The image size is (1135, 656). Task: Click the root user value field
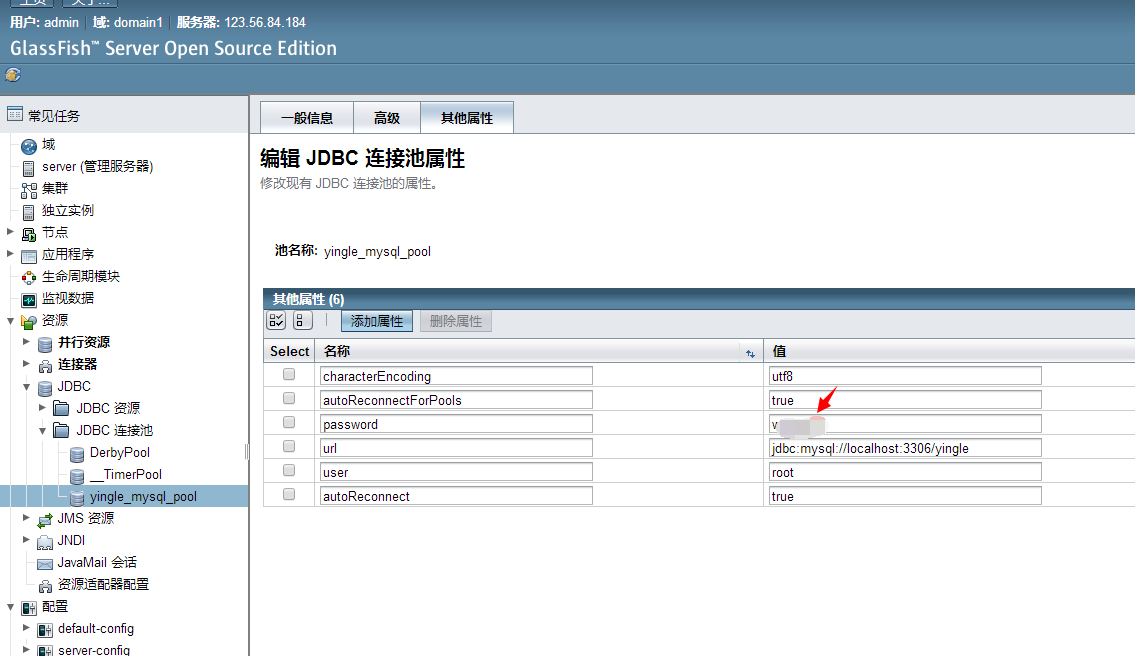tap(905, 471)
